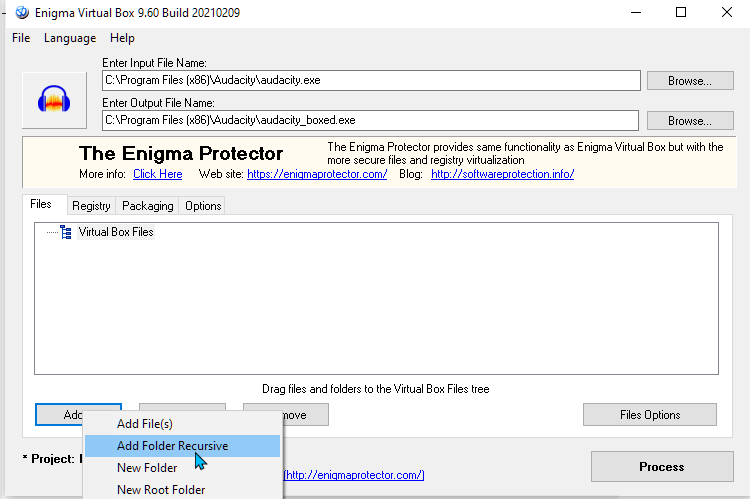
Task: Open the Language menu
Action: coord(70,38)
